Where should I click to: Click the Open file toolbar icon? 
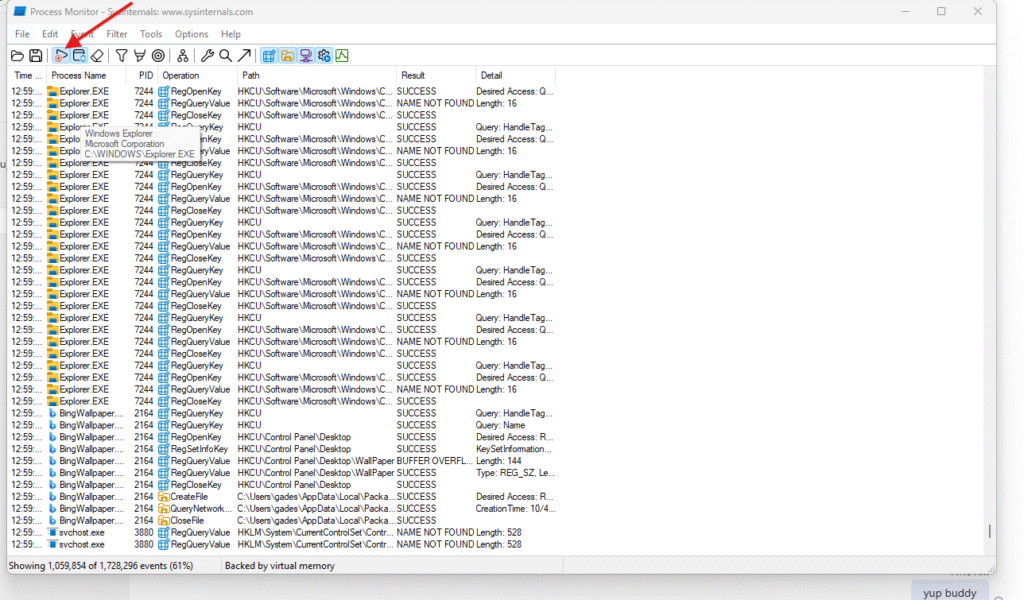17,56
